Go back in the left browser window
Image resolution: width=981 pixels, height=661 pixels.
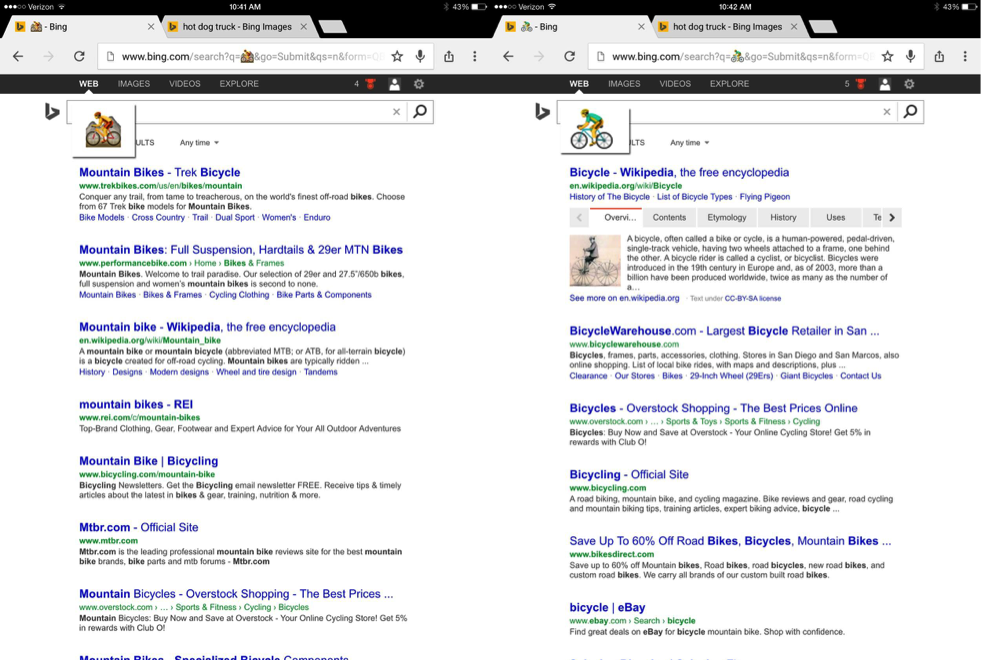pyautogui.click(x=18, y=56)
